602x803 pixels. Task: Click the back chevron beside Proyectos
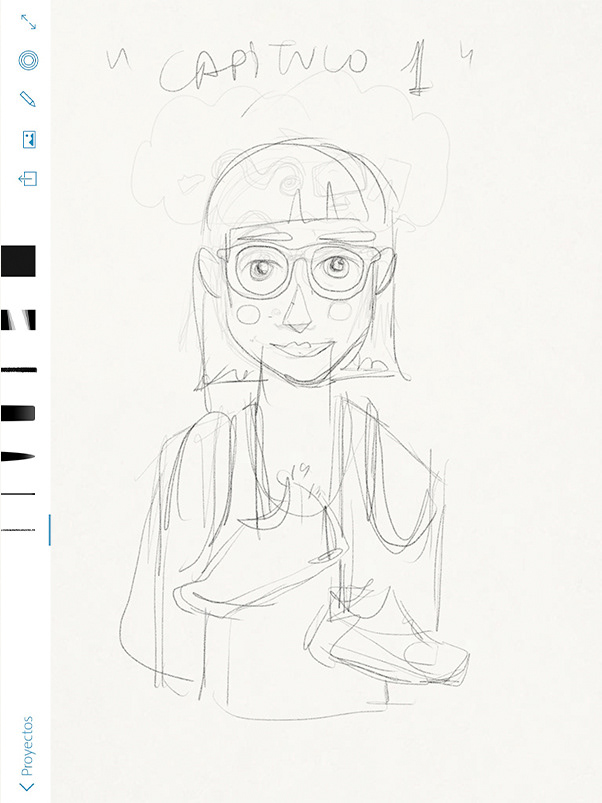tap(27, 786)
